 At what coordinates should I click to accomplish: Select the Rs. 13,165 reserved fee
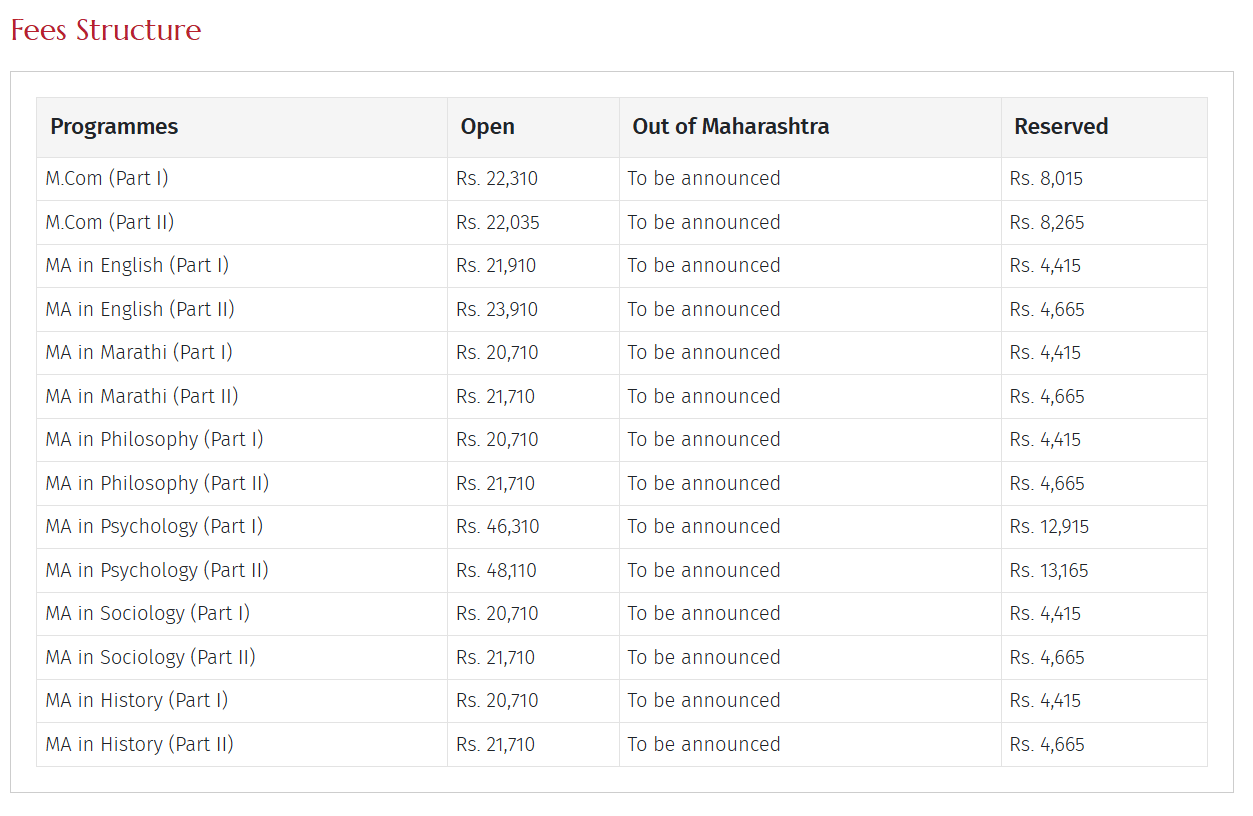click(x=1049, y=571)
